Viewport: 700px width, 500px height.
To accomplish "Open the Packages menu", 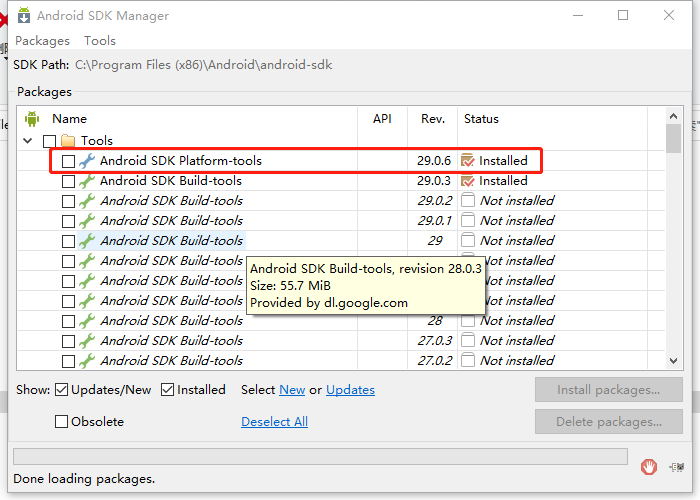I will click(42, 41).
